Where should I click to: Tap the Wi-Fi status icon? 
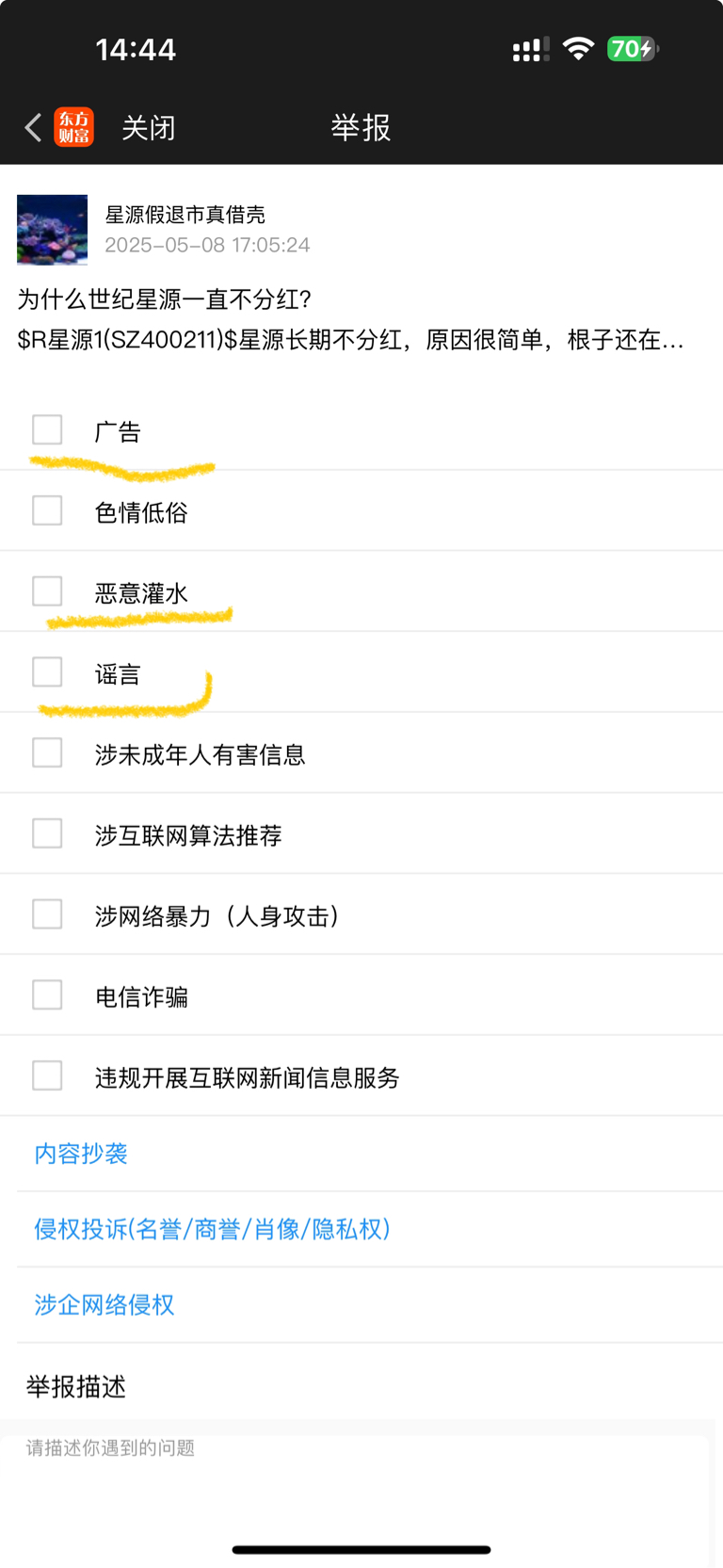(578, 48)
